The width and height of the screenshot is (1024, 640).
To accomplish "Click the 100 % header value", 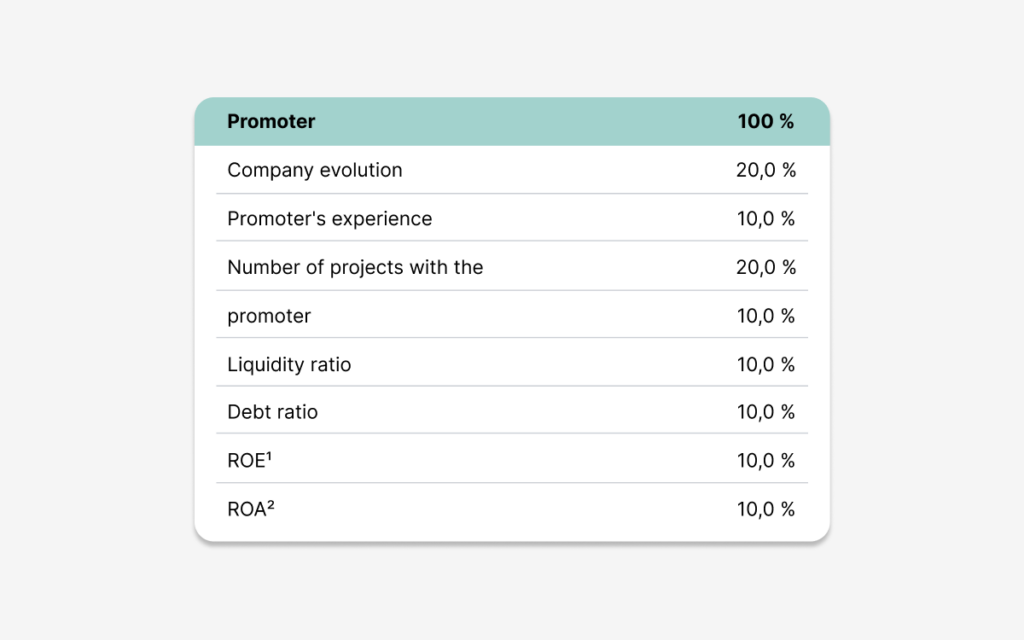I will pos(765,121).
